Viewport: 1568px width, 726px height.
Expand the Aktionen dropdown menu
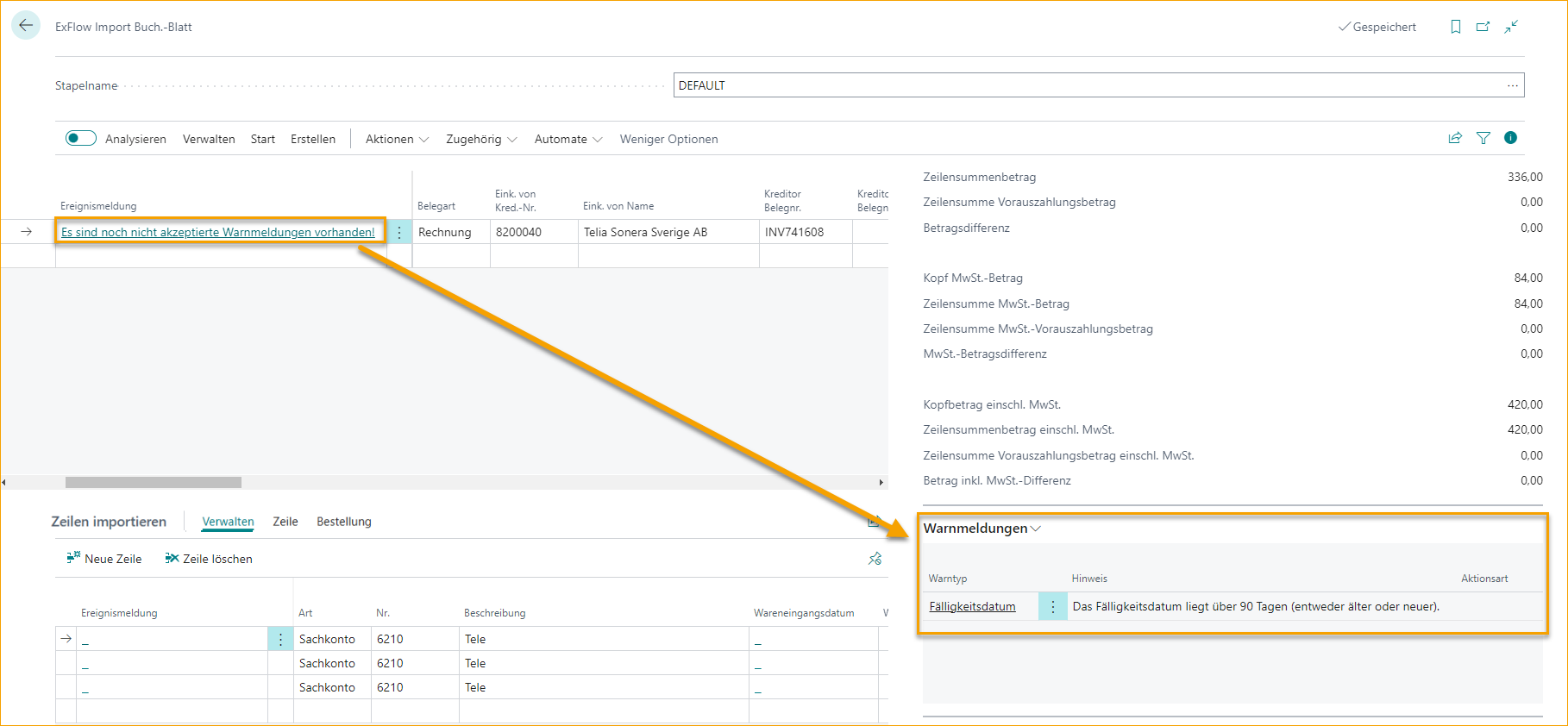(x=397, y=139)
